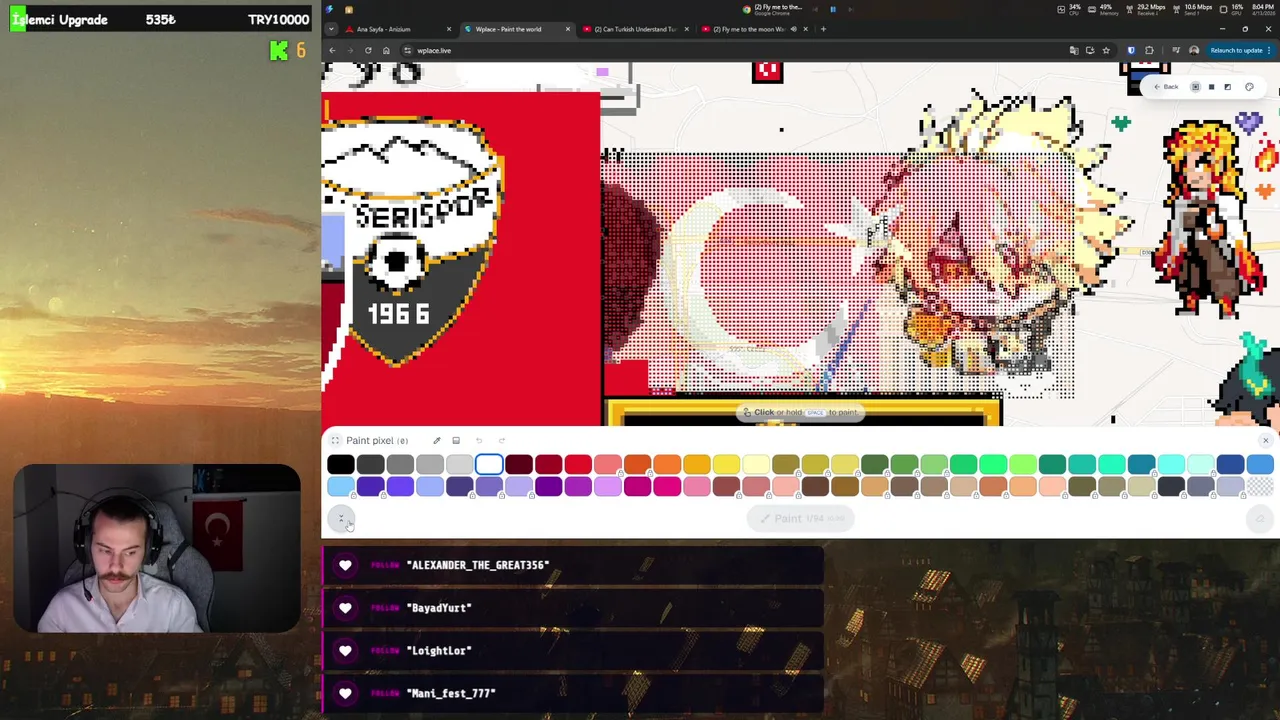Open the Bitwarden shield extension icon
Image resolution: width=1280 pixels, height=720 pixels.
[1131, 50]
